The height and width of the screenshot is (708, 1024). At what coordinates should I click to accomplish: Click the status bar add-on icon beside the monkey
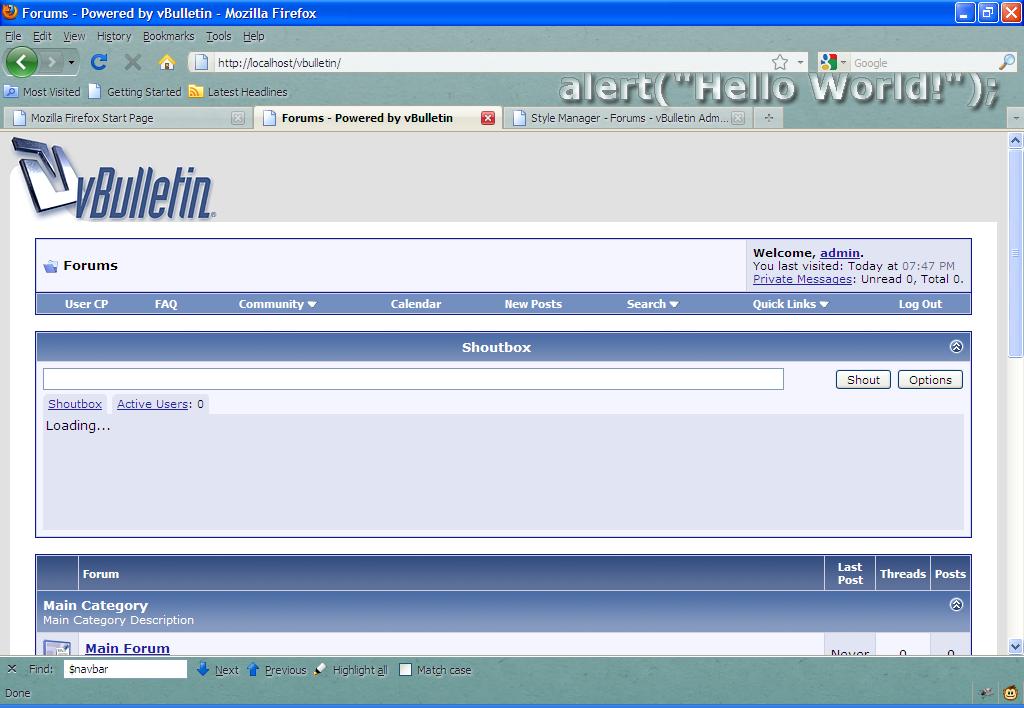[986, 693]
